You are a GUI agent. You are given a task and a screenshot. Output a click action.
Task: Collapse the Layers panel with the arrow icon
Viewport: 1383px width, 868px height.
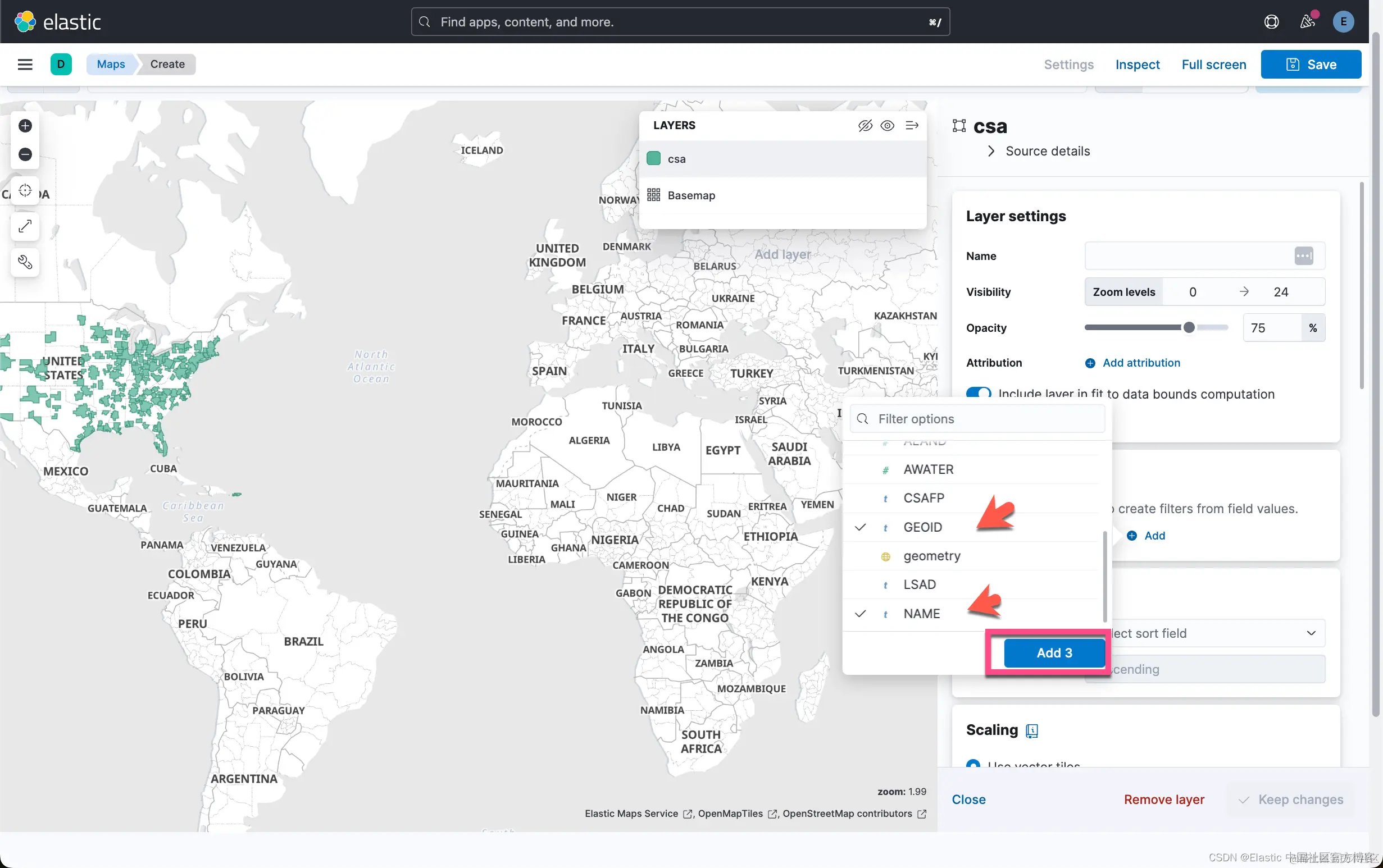912,125
